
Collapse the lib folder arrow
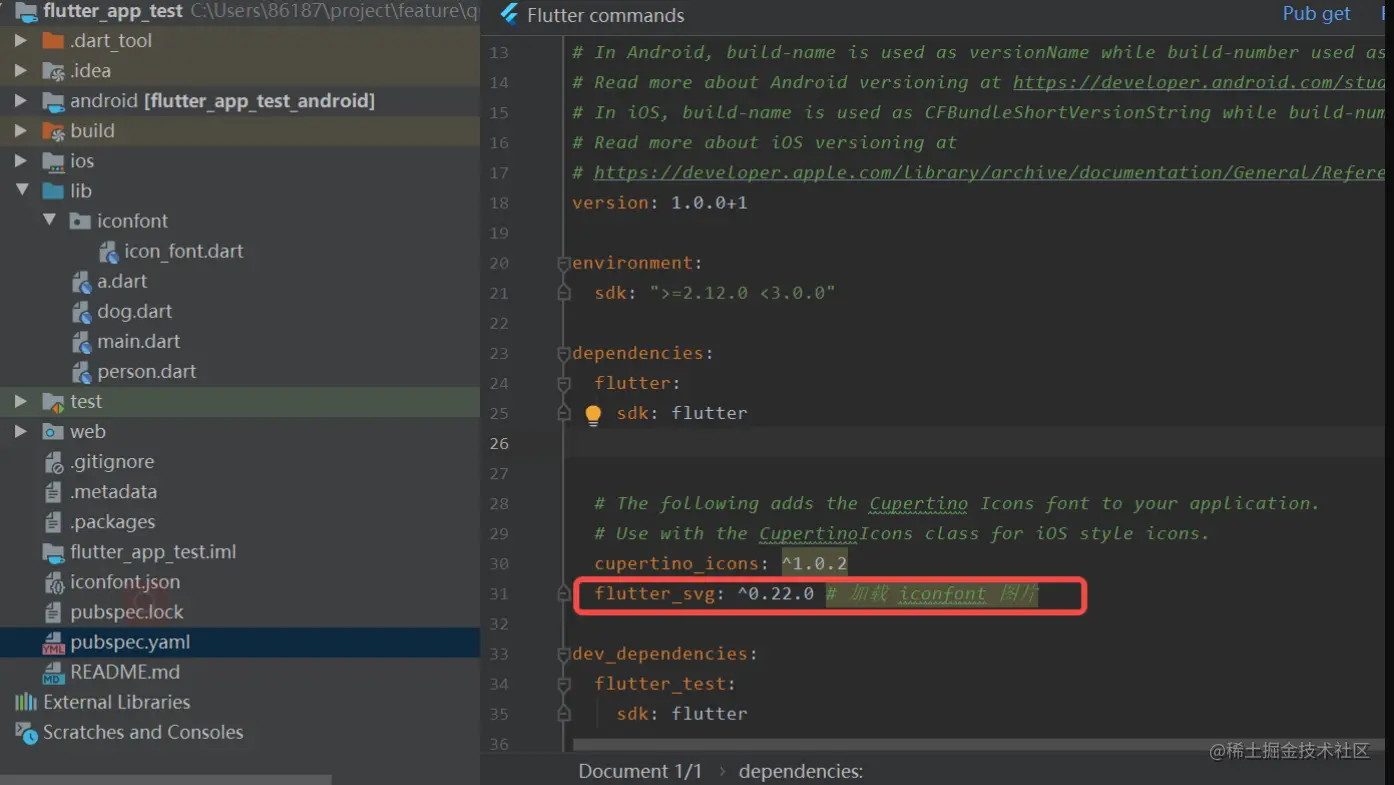point(21,191)
